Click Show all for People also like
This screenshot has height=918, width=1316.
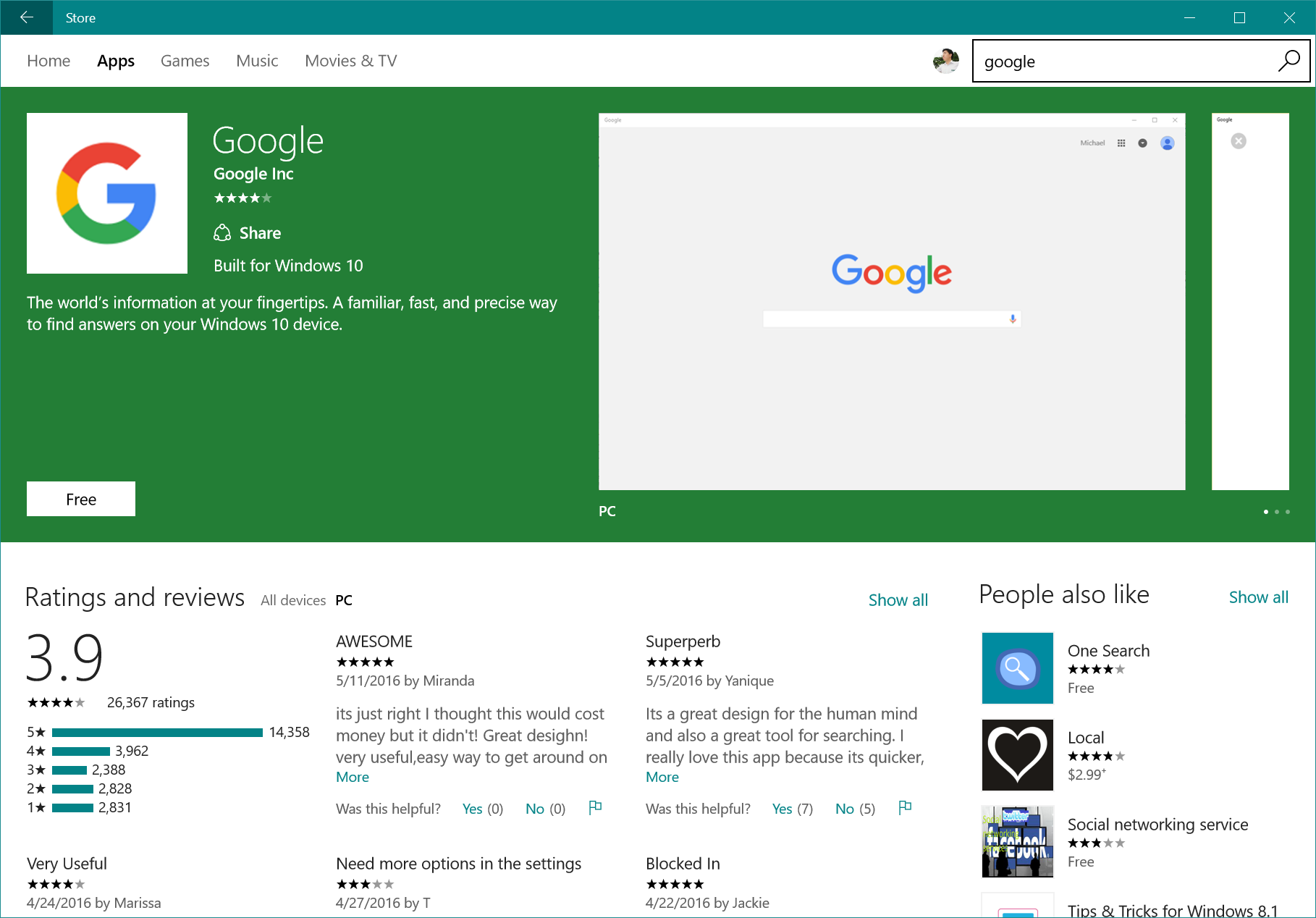(1258, 597)
